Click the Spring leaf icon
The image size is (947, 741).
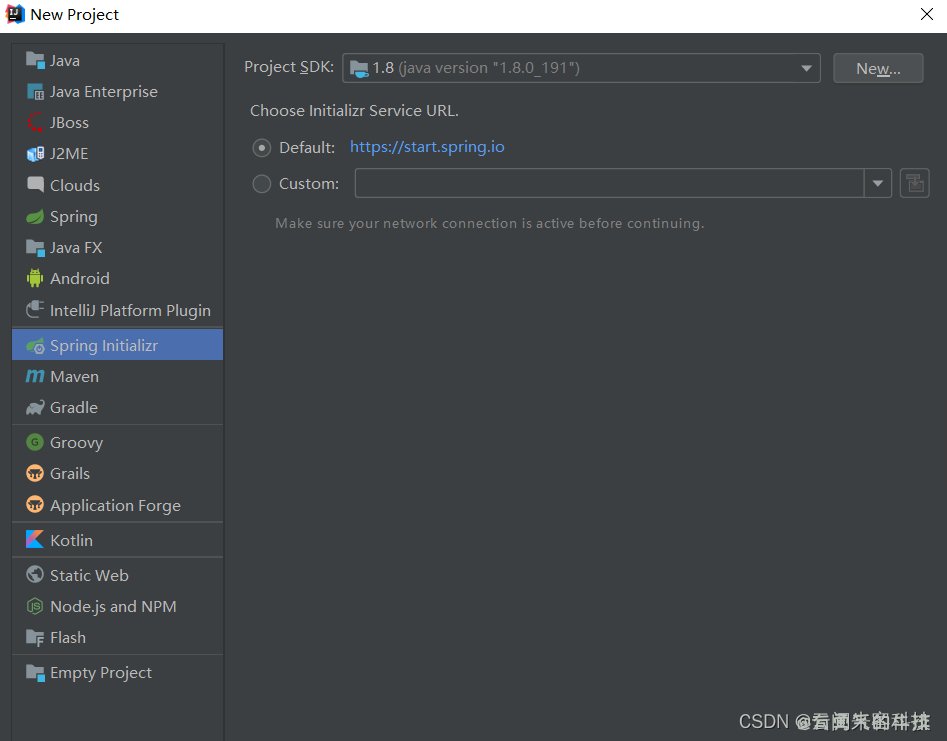point(35,217)
